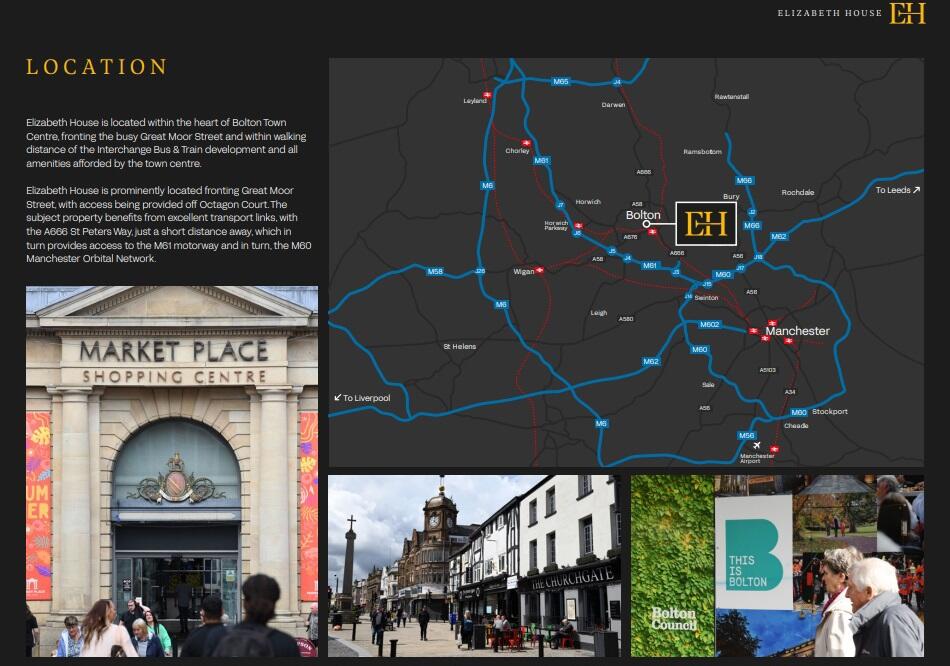Open The Churchgate street photo
Screen dimensions: 950x666
point(474,565)
